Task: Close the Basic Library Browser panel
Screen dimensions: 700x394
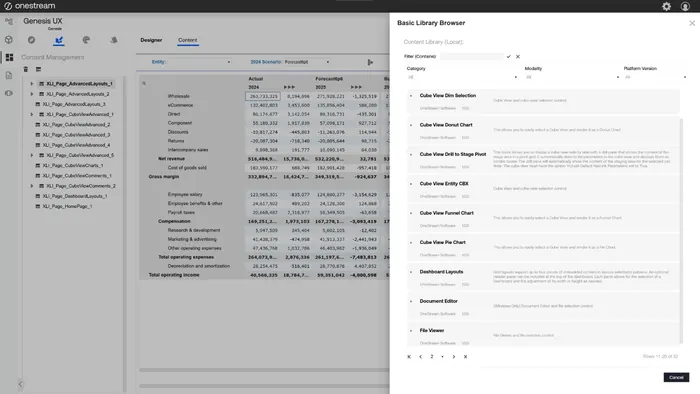Action: (x=692, y=23)
